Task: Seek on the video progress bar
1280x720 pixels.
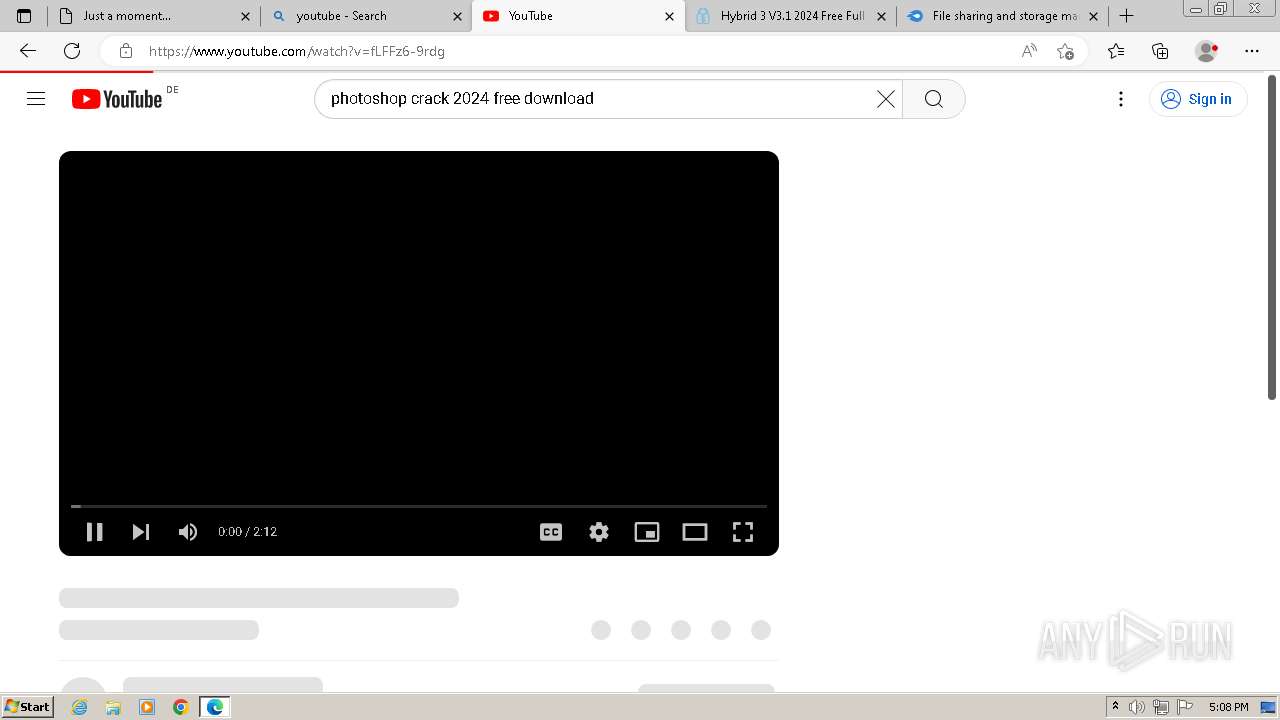Action: tap(419, 506)
